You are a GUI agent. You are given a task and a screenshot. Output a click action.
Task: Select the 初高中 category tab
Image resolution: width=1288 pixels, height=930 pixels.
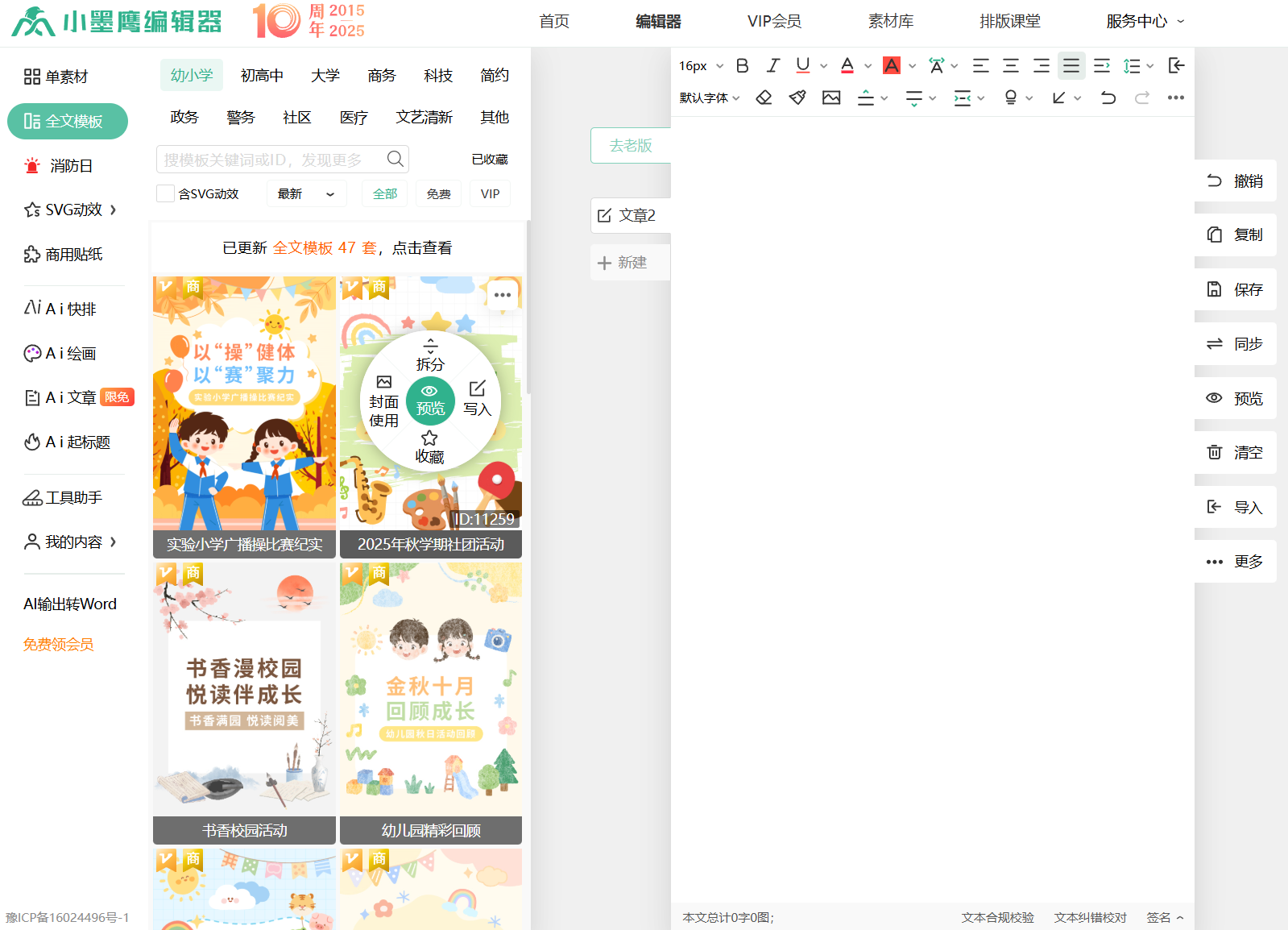point(262,76)
